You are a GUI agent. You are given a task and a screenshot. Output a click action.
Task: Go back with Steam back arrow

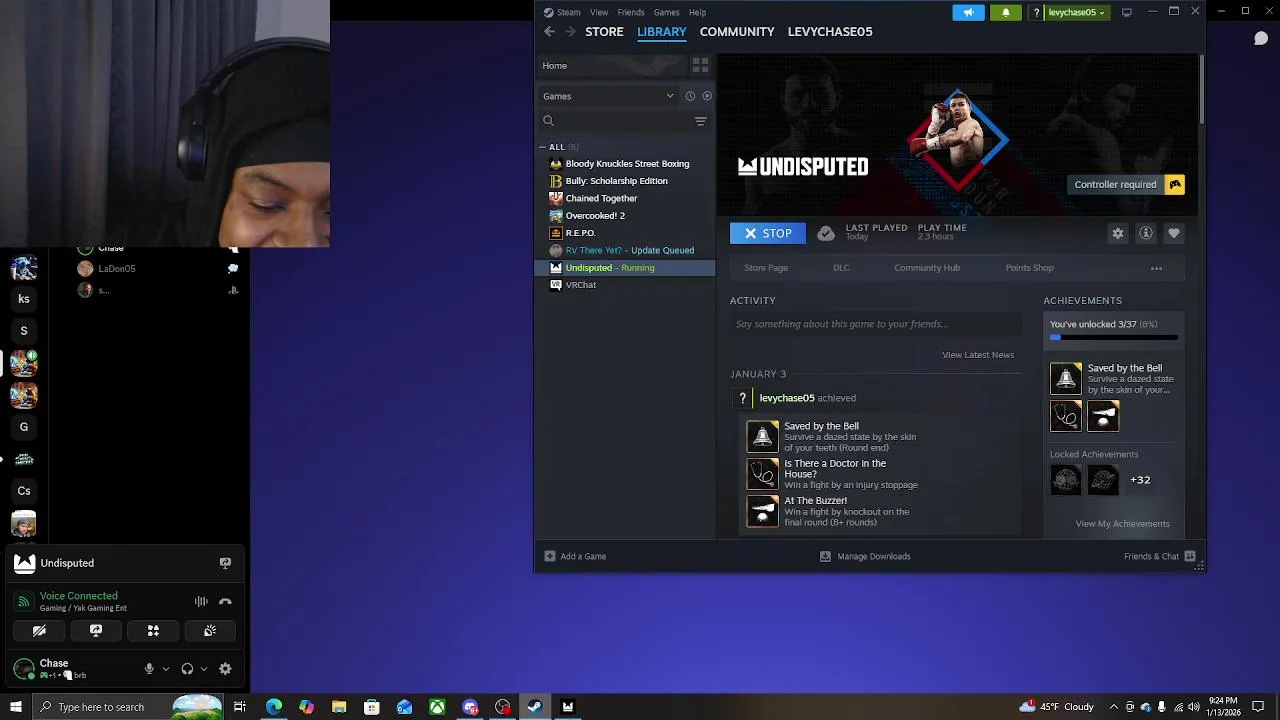click(549, 32)
